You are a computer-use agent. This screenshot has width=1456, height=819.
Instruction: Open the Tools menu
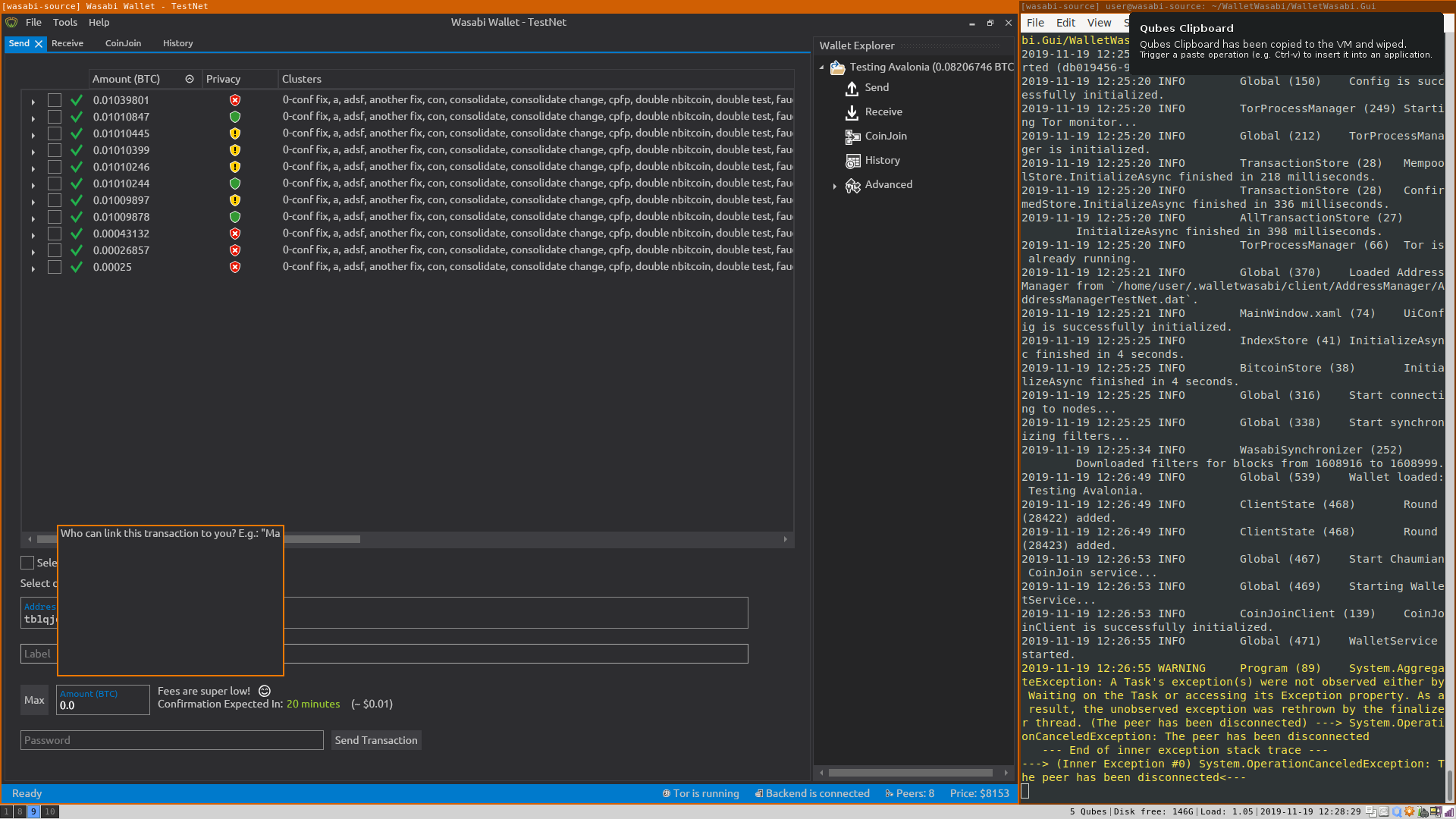click(64, 23)
